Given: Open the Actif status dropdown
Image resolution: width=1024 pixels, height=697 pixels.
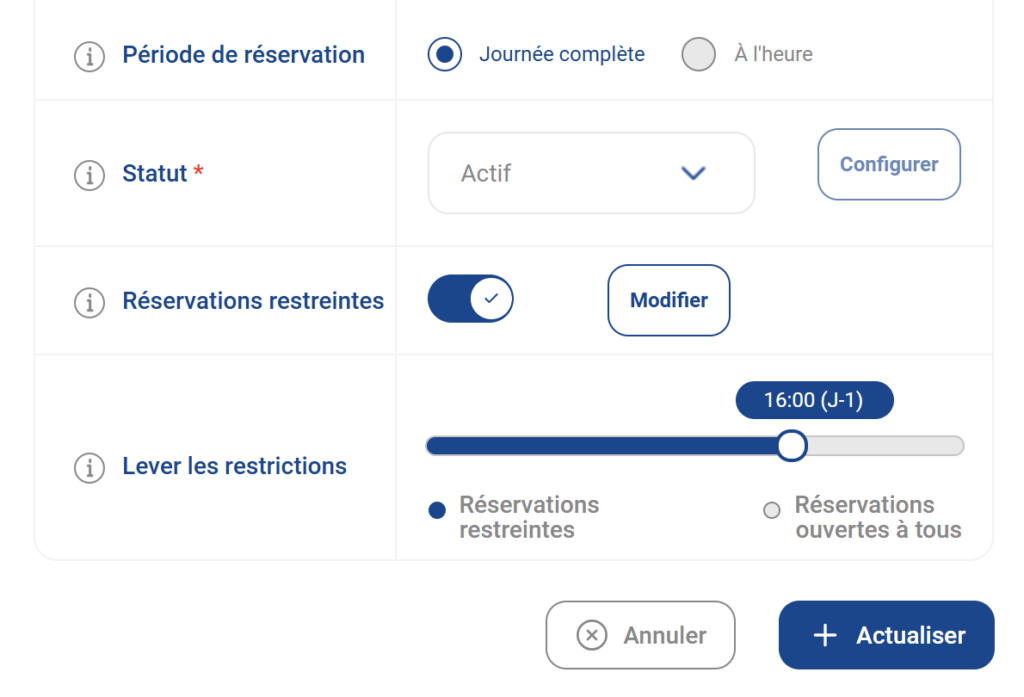Looking at the screenshot, I should coord(591,173).
